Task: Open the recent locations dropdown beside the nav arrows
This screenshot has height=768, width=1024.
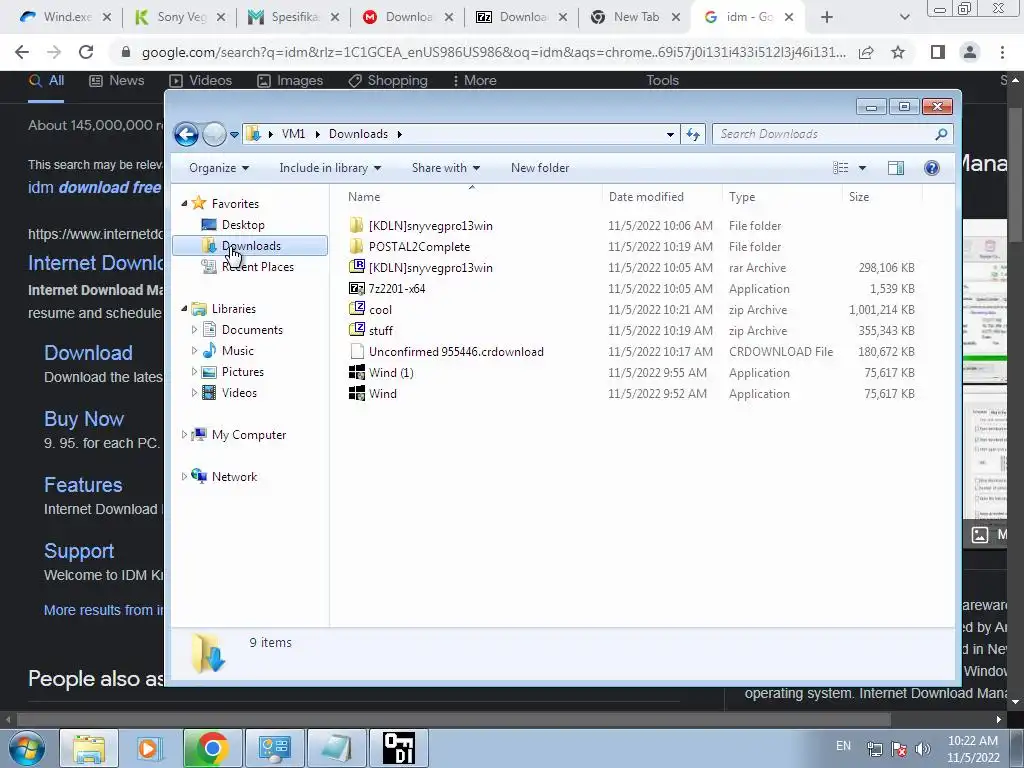Action: click(234, 135)
